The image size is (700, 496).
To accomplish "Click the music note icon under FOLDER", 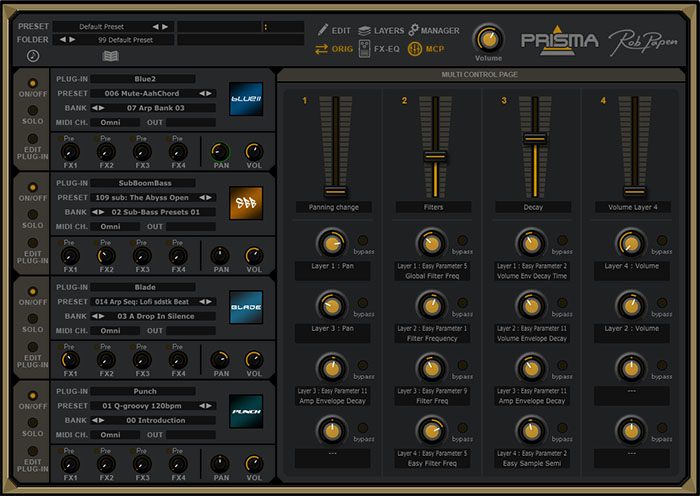I will (33, 56).
